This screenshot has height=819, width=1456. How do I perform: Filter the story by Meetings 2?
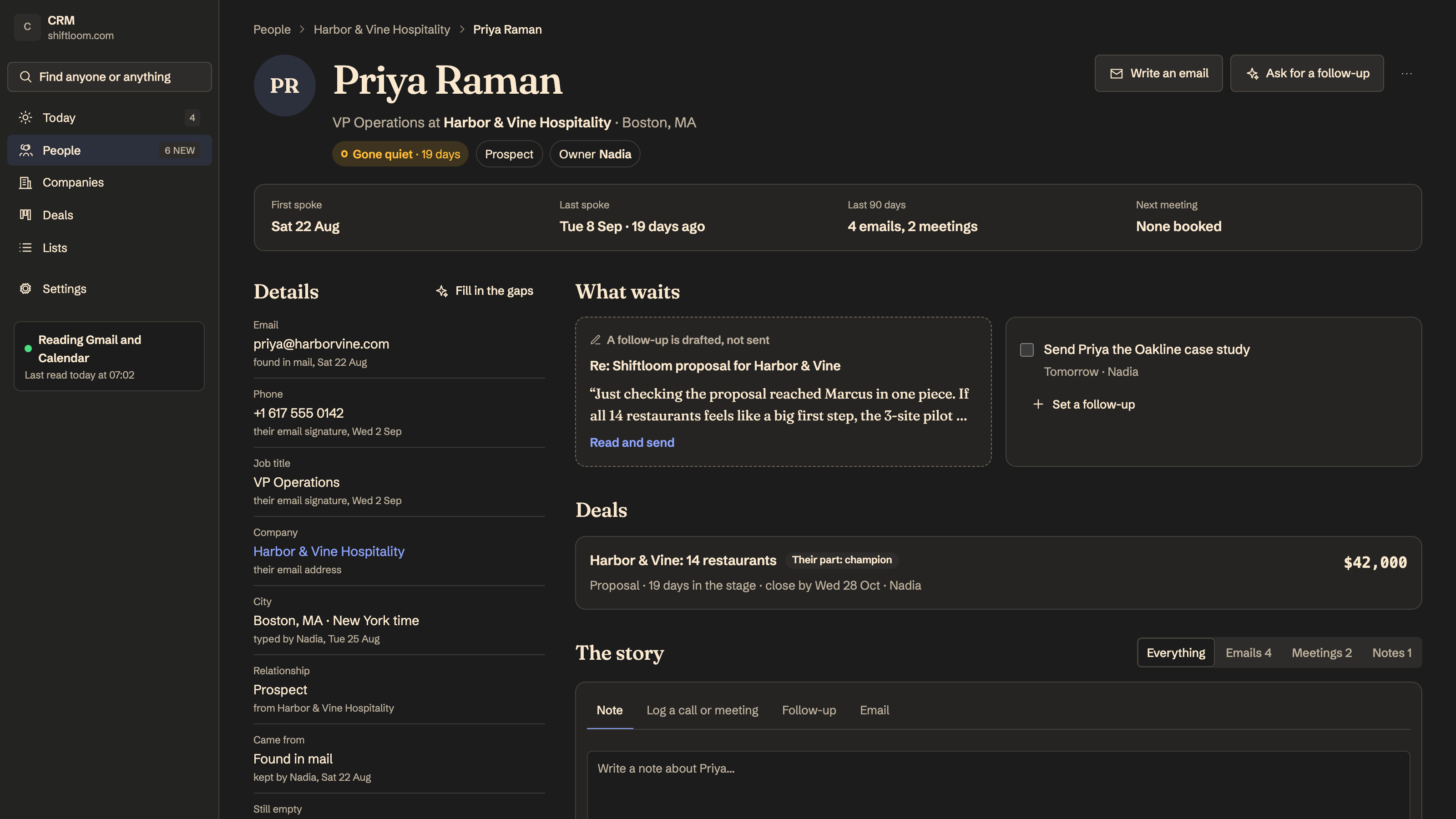[1321, 653]
